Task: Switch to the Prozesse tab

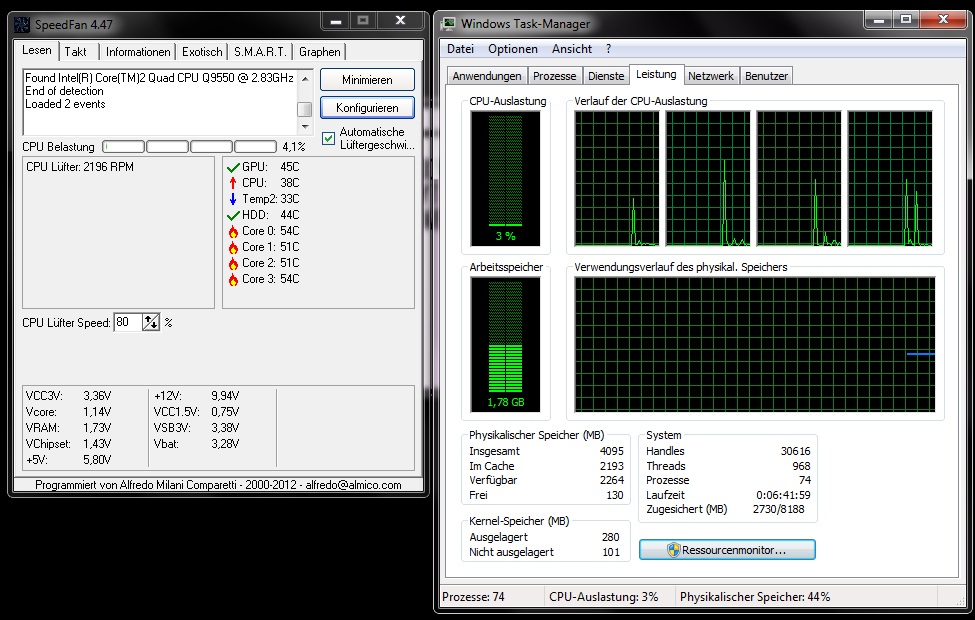Action: tap(555, 76)
